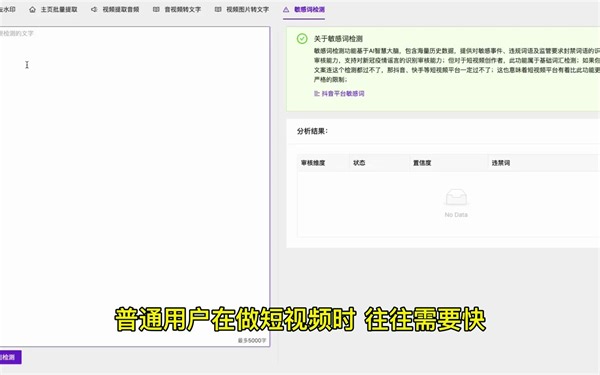
Task: Click the warning triangle icon beside 敏感词检测
Action: coord(286,10)
